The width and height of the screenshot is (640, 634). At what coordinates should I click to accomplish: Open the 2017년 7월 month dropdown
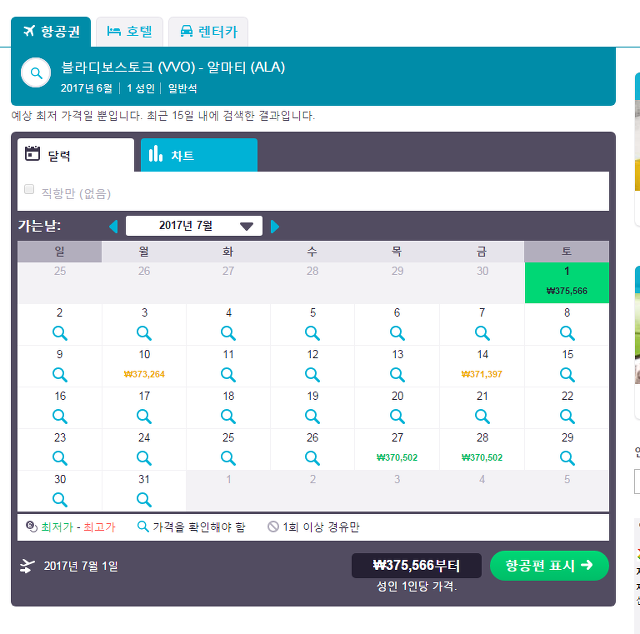click(x=194, y=226)
